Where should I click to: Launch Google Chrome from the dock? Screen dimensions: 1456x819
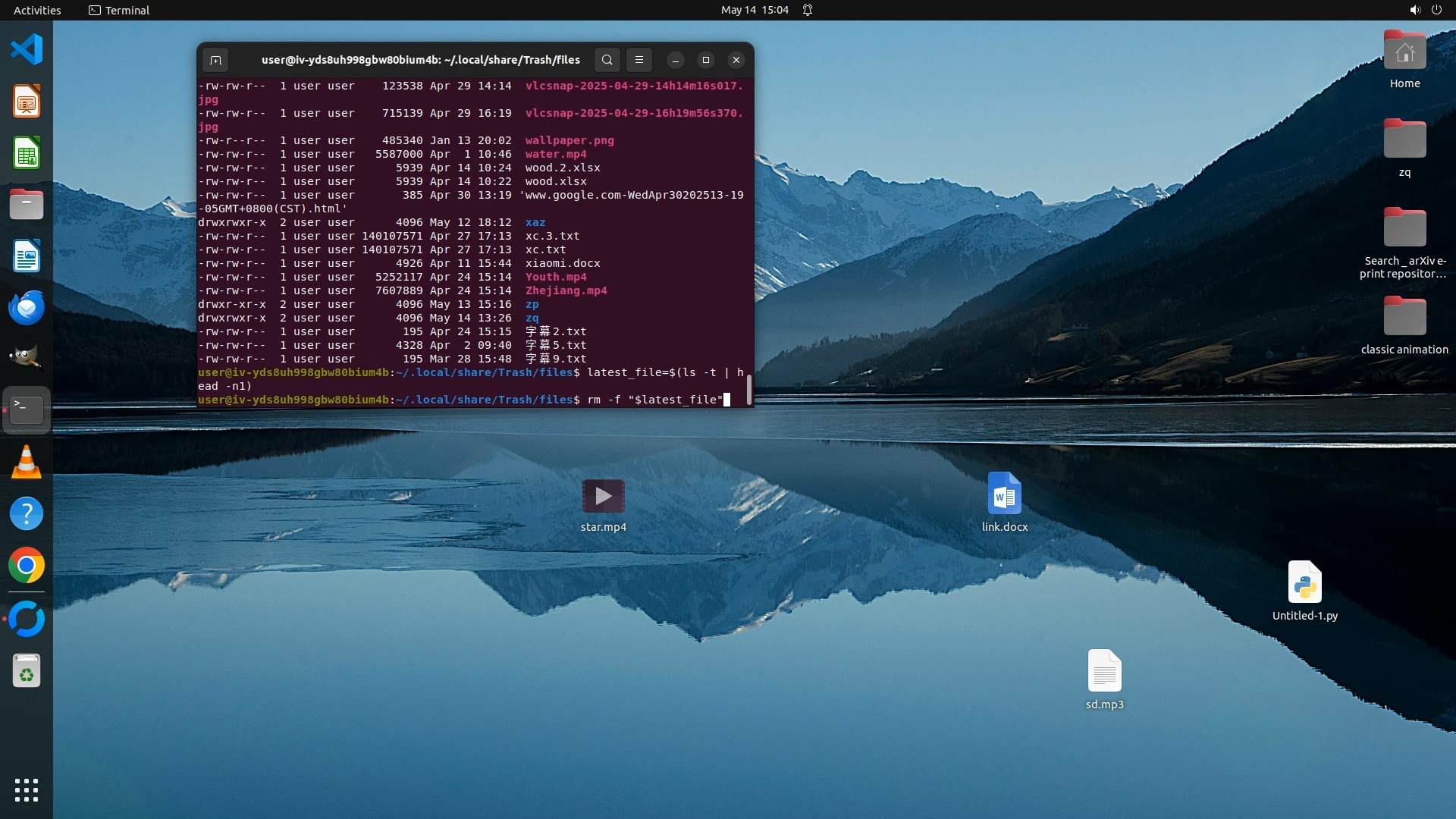point(27,566)
